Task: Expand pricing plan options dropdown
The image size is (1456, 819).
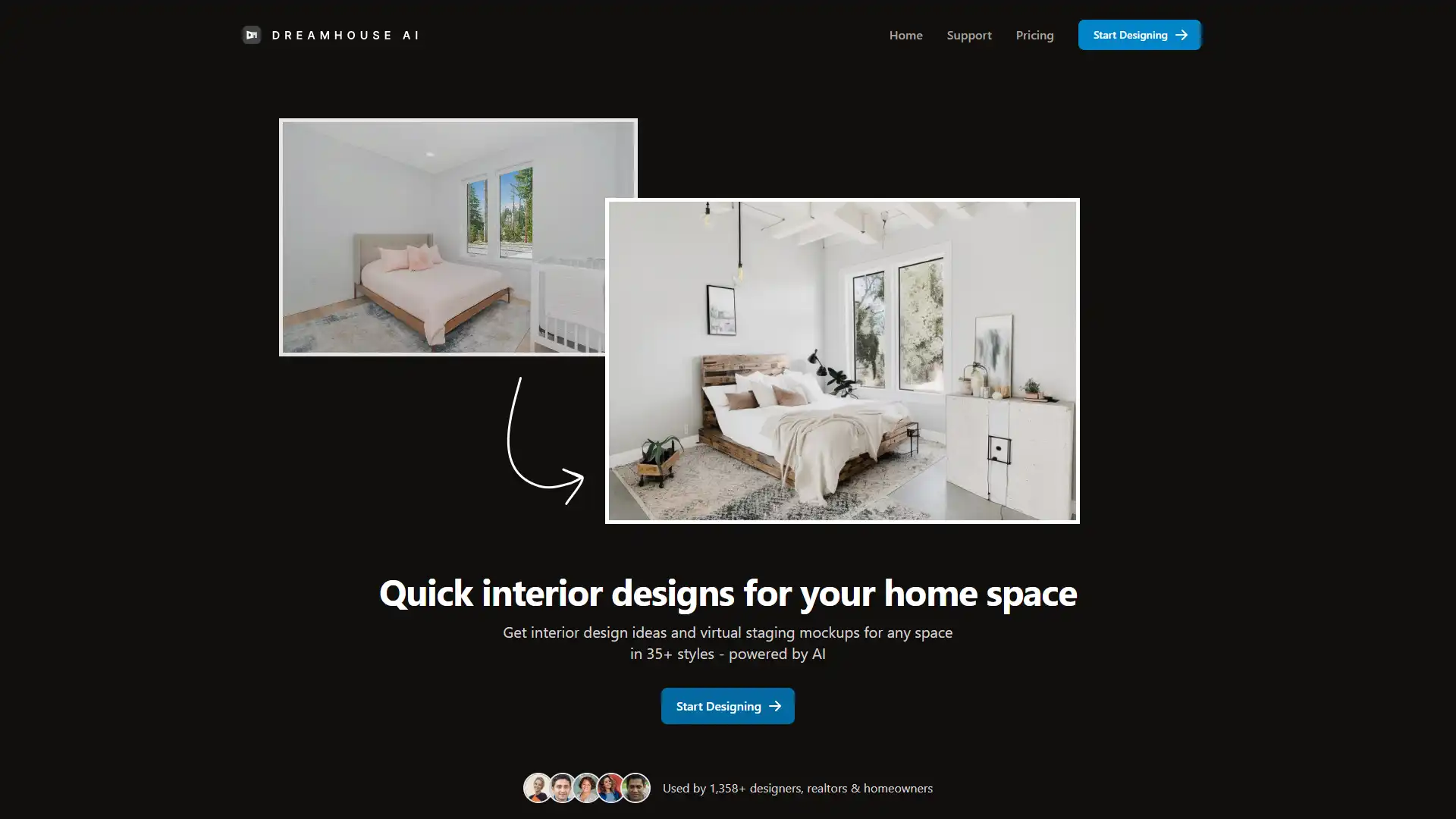Action: point(1035,35)
